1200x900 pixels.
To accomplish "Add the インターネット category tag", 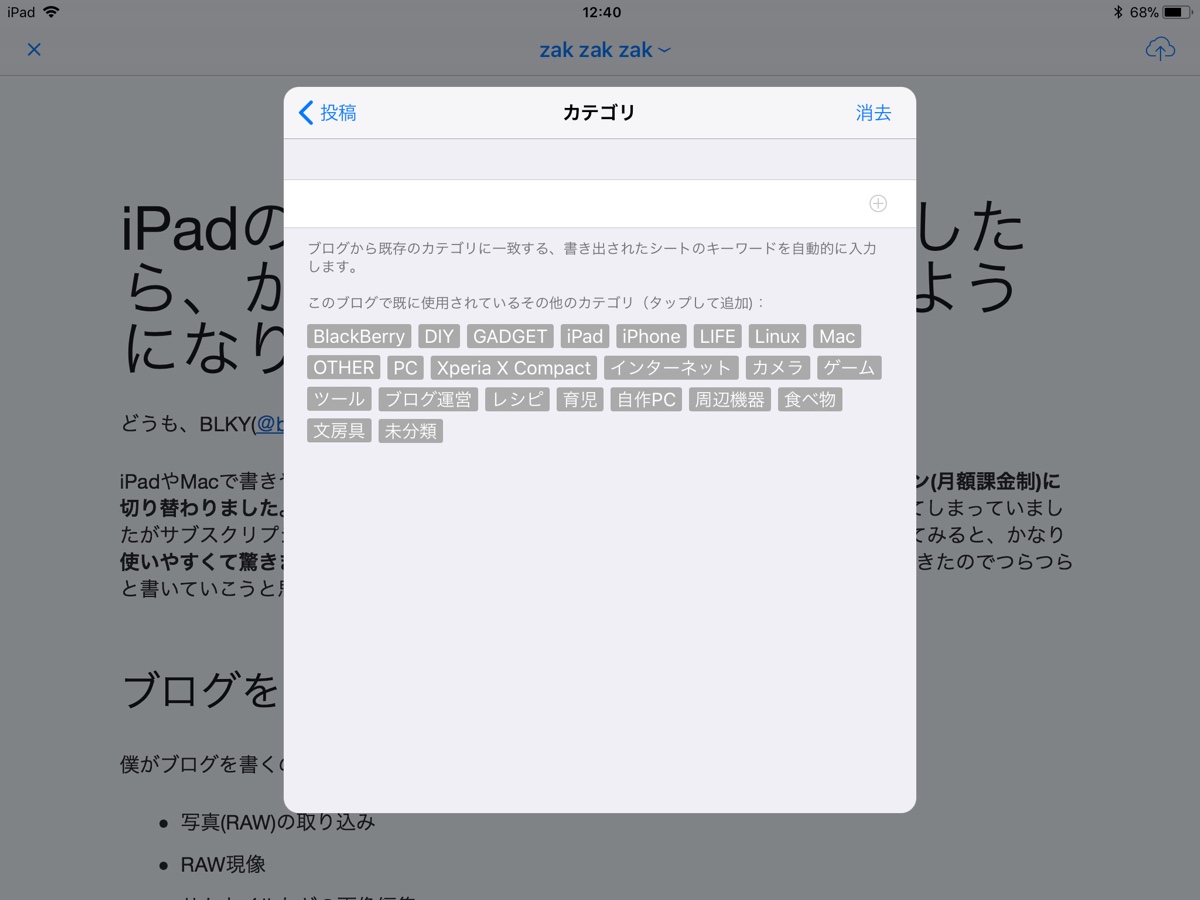I will pos(671,368).
